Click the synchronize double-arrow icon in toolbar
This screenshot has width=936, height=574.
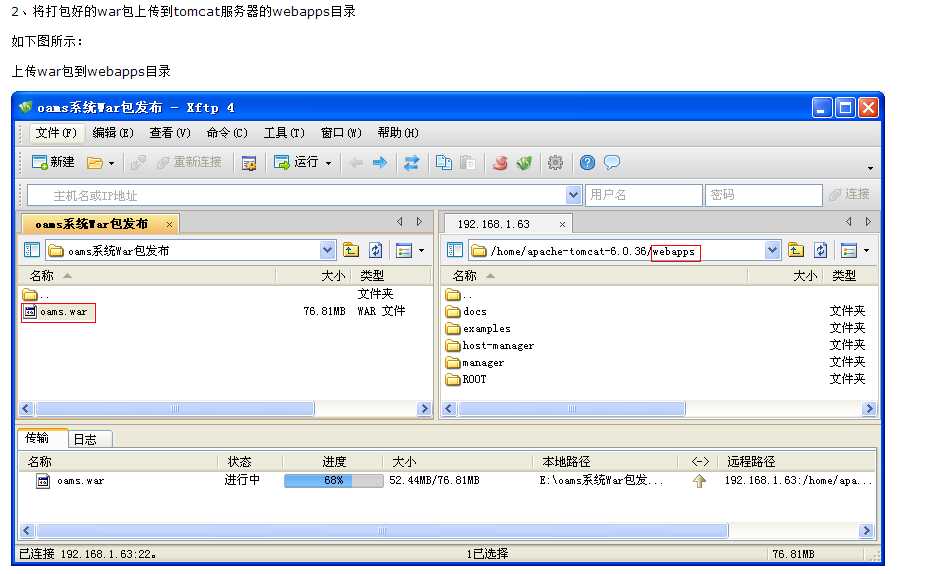pyautogui.click(x=411, y=162)
